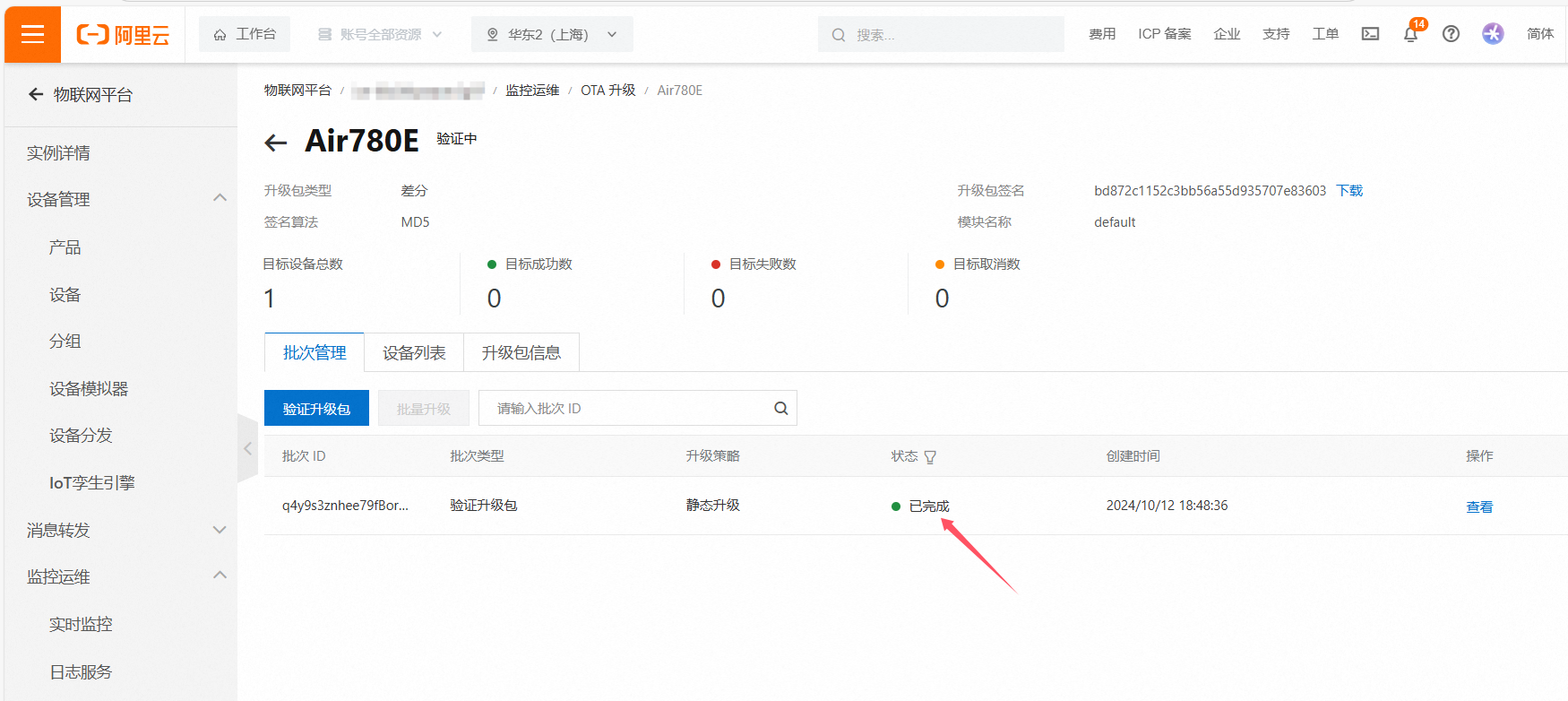Screen dimensions: 1568x701
Task: Collapse the sidebar with the handle
Action: coord(247,448)
